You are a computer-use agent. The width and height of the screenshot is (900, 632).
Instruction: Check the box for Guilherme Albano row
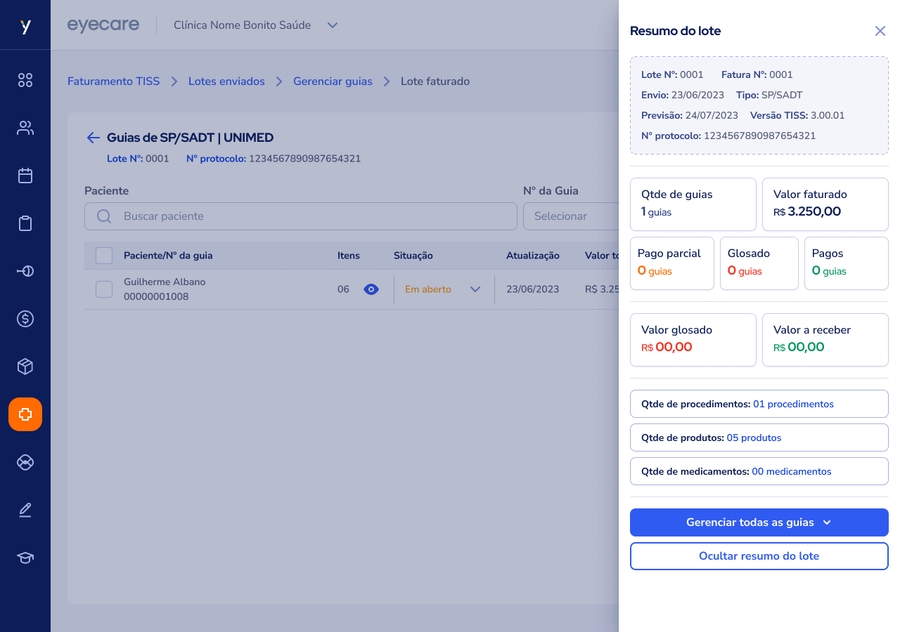(104, 289)
